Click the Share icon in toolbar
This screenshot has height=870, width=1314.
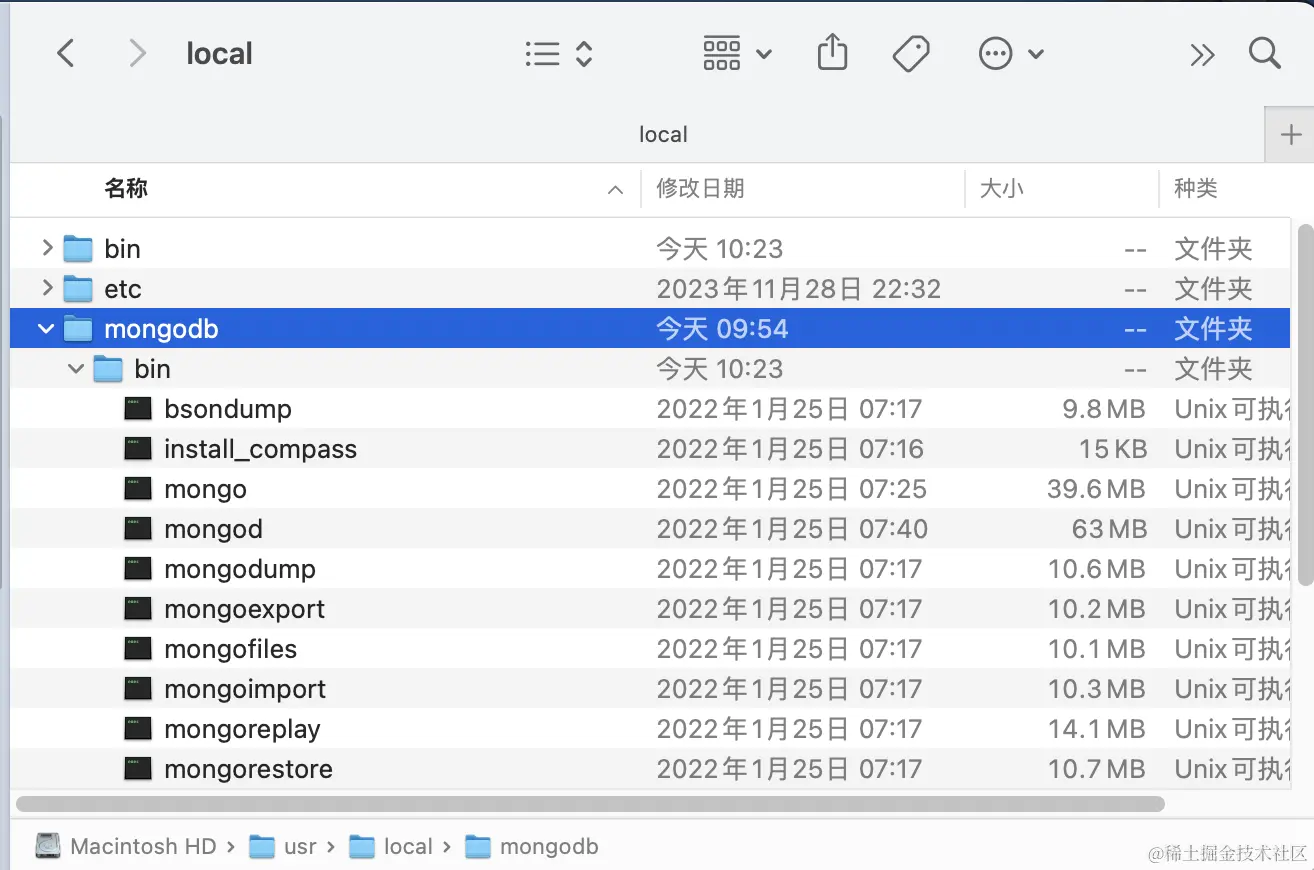[832, 52]
